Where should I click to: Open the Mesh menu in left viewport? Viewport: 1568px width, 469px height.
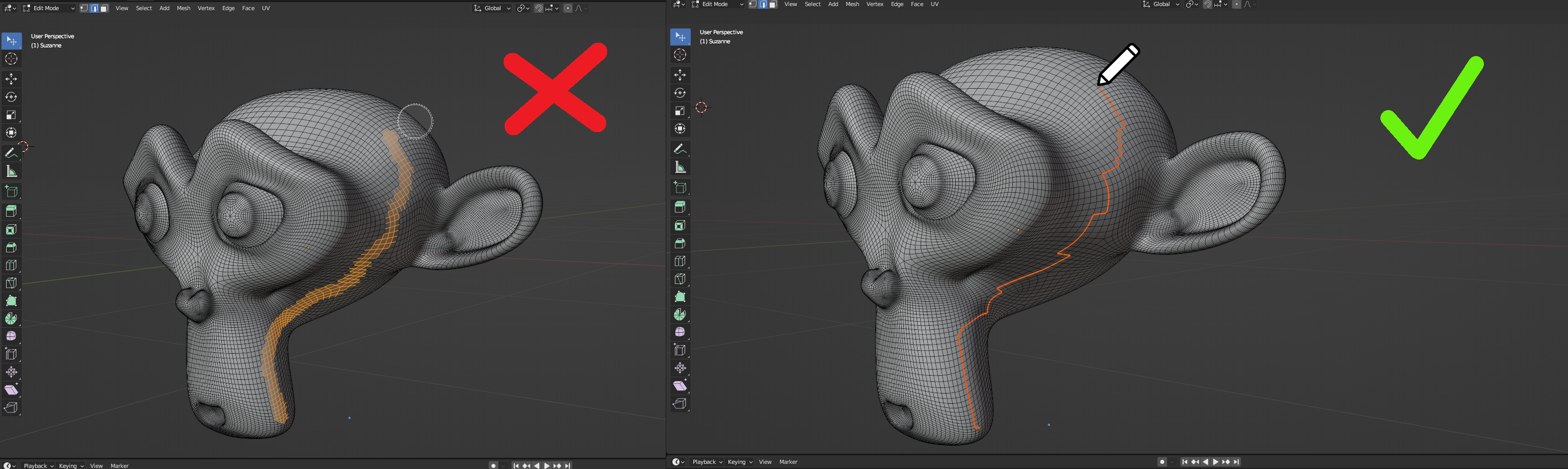183,8
